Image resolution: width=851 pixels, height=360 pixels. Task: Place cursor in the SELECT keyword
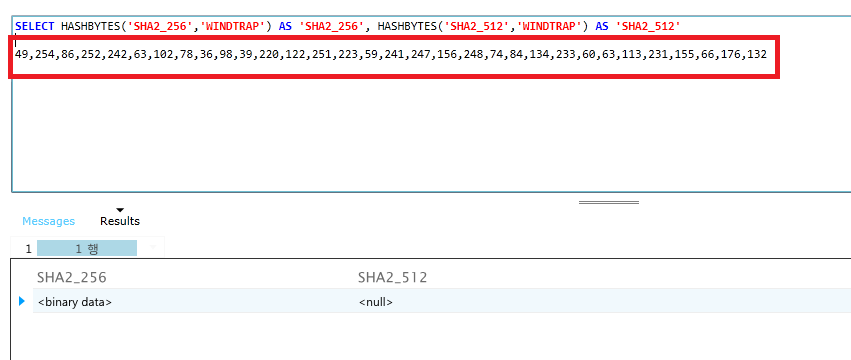pyautogui.click(x=35, y=26)
